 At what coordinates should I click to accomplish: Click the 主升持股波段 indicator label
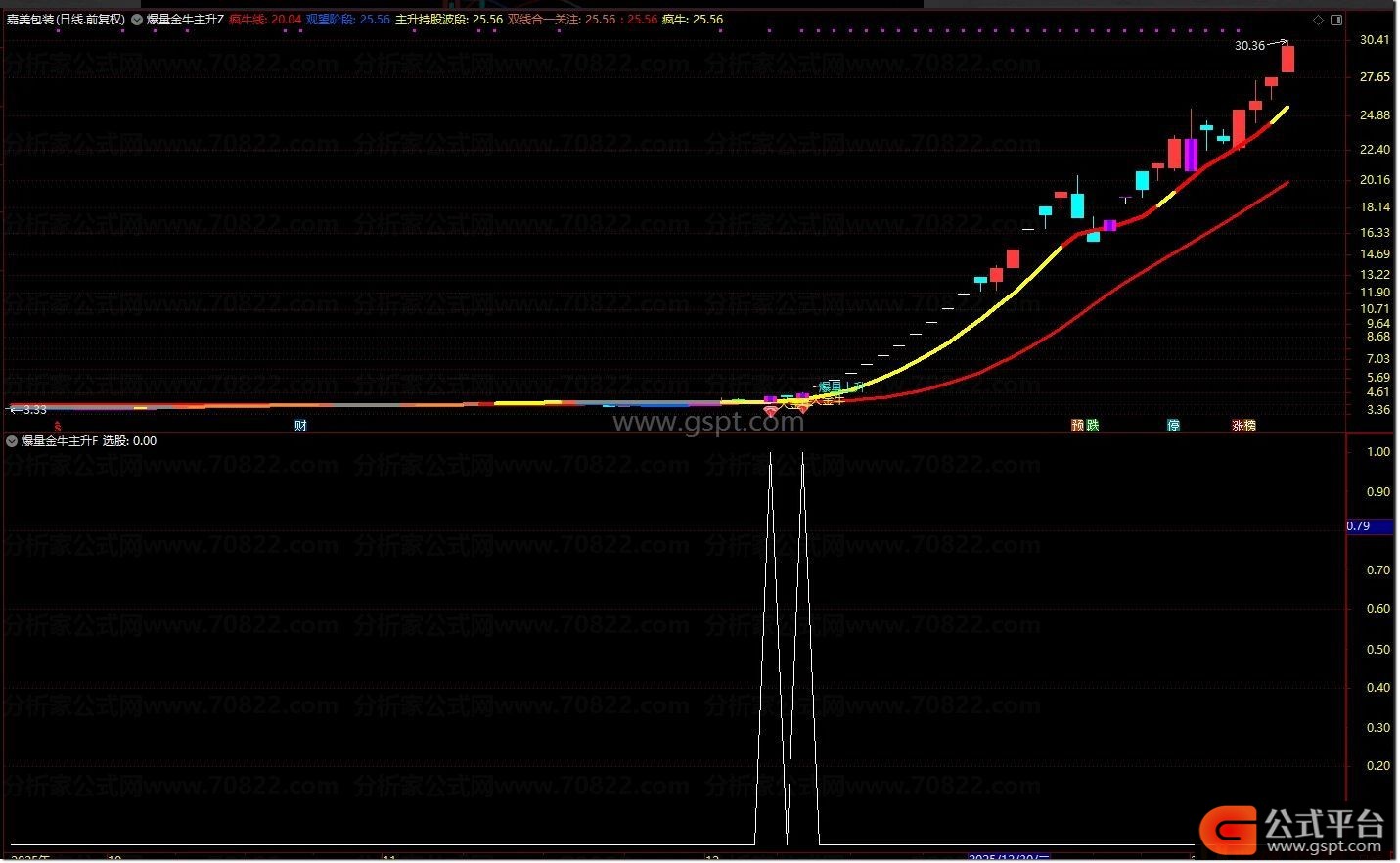tap(448, 20)
